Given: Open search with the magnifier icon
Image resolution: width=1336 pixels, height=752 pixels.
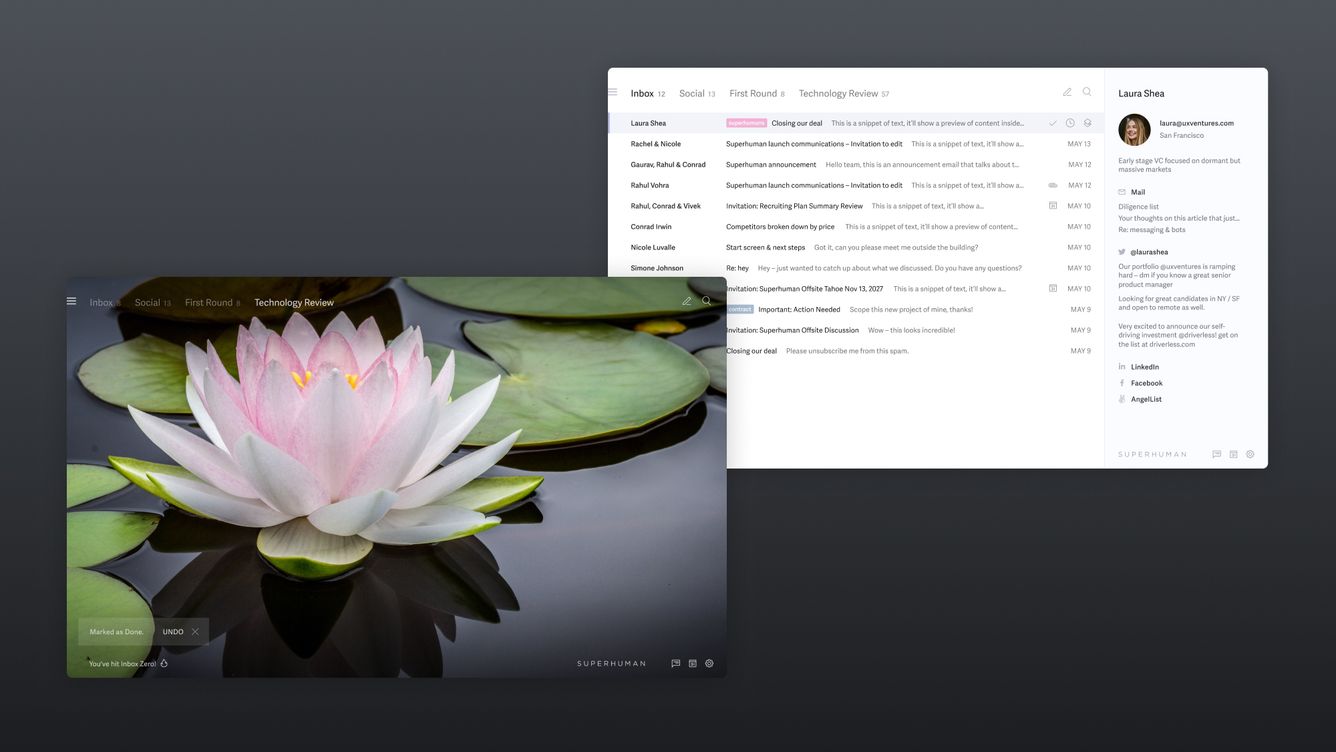Looking at the screenshot, I should (x=1086, y=92).
